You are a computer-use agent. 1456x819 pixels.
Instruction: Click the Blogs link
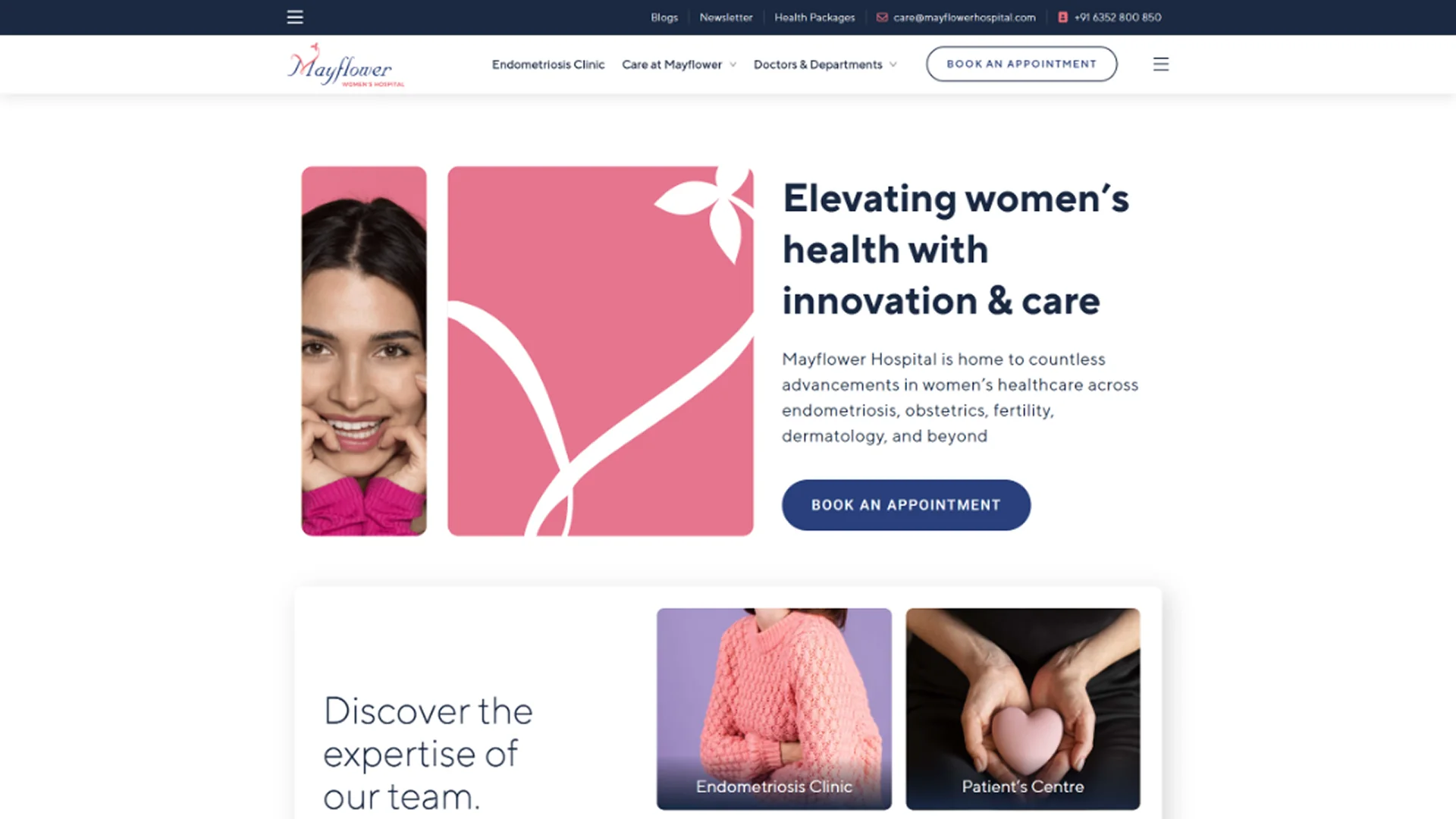[x=664, y=17]
